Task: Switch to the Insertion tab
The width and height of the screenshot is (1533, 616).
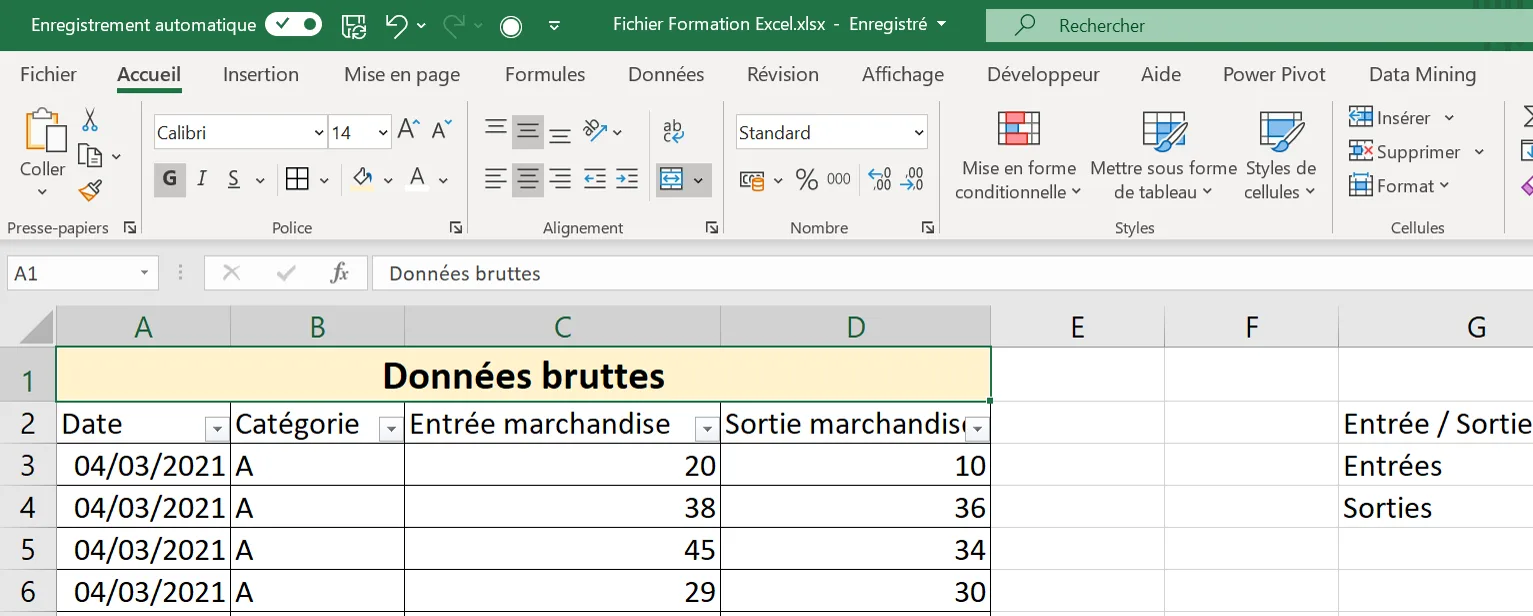Action: (x=261, y=74)
